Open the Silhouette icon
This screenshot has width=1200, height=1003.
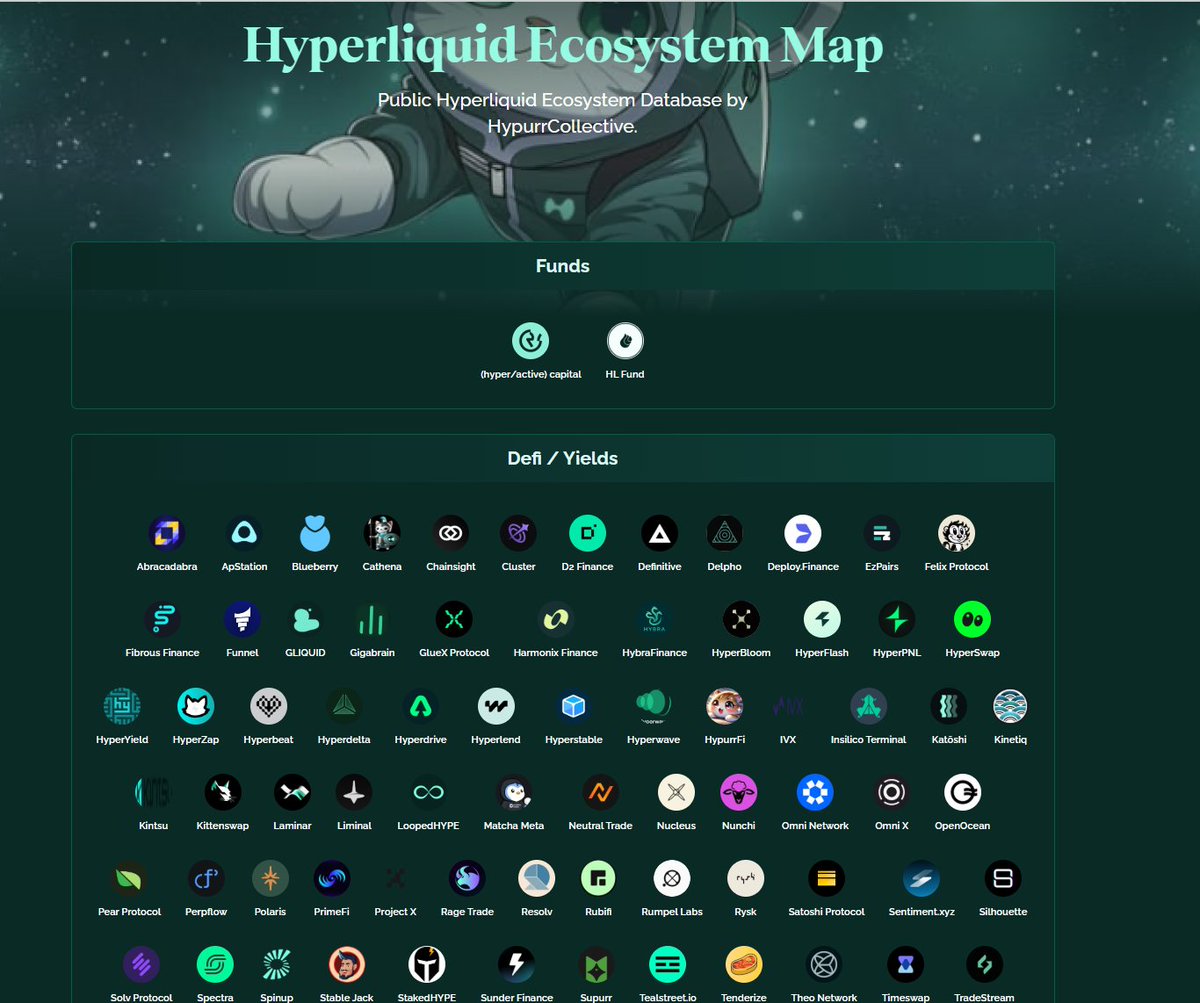[x=1002, y=879]
